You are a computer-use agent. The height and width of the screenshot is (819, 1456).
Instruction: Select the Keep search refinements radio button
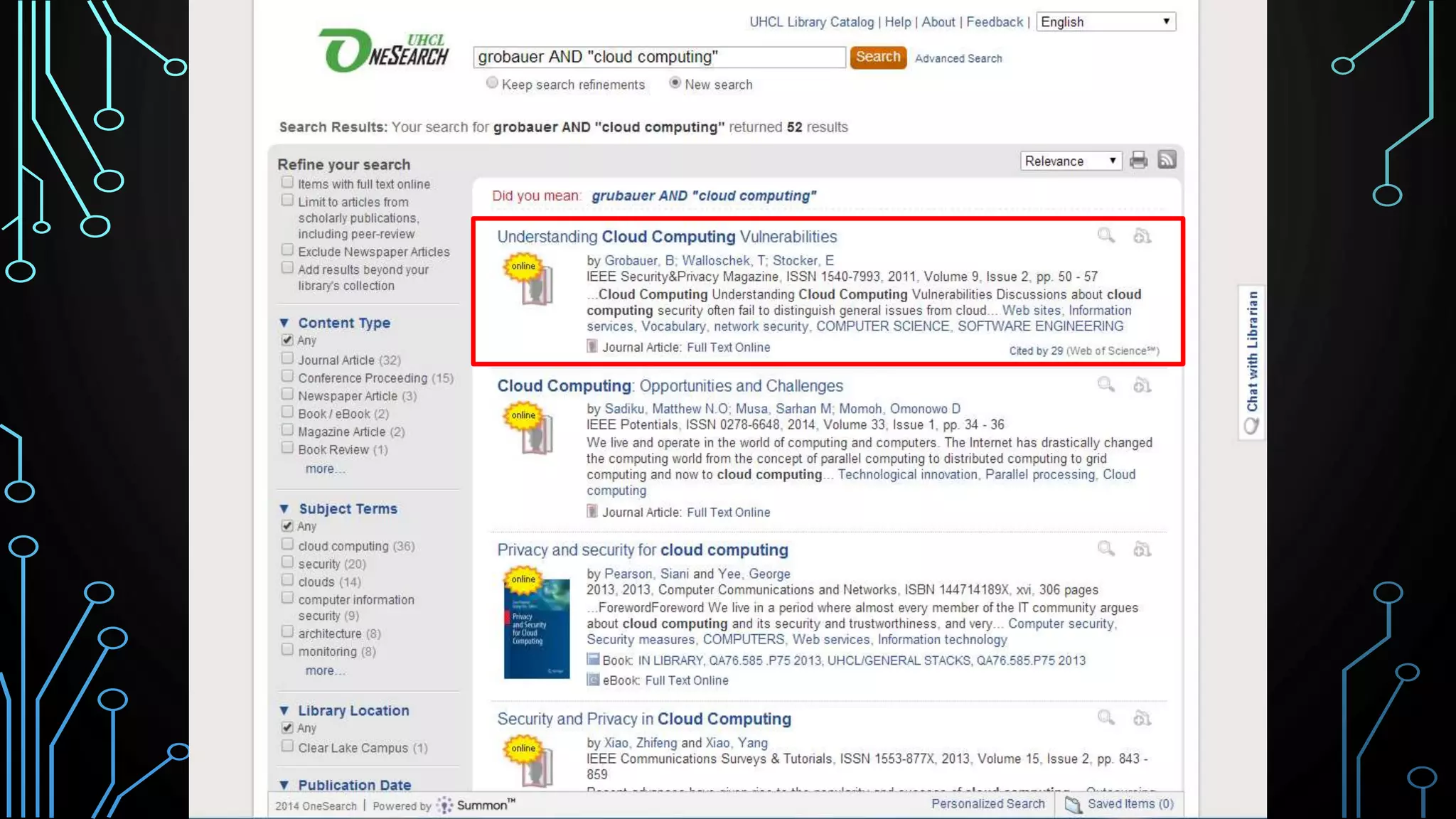pyautogui.click(x=492, y=83)
